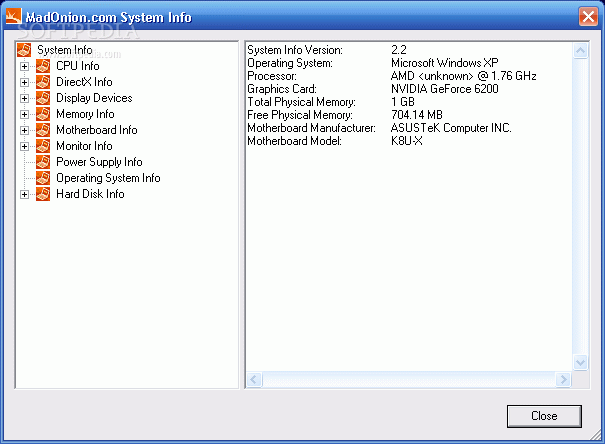Click the DirectX Info node icon

click(x=43, y=82)
